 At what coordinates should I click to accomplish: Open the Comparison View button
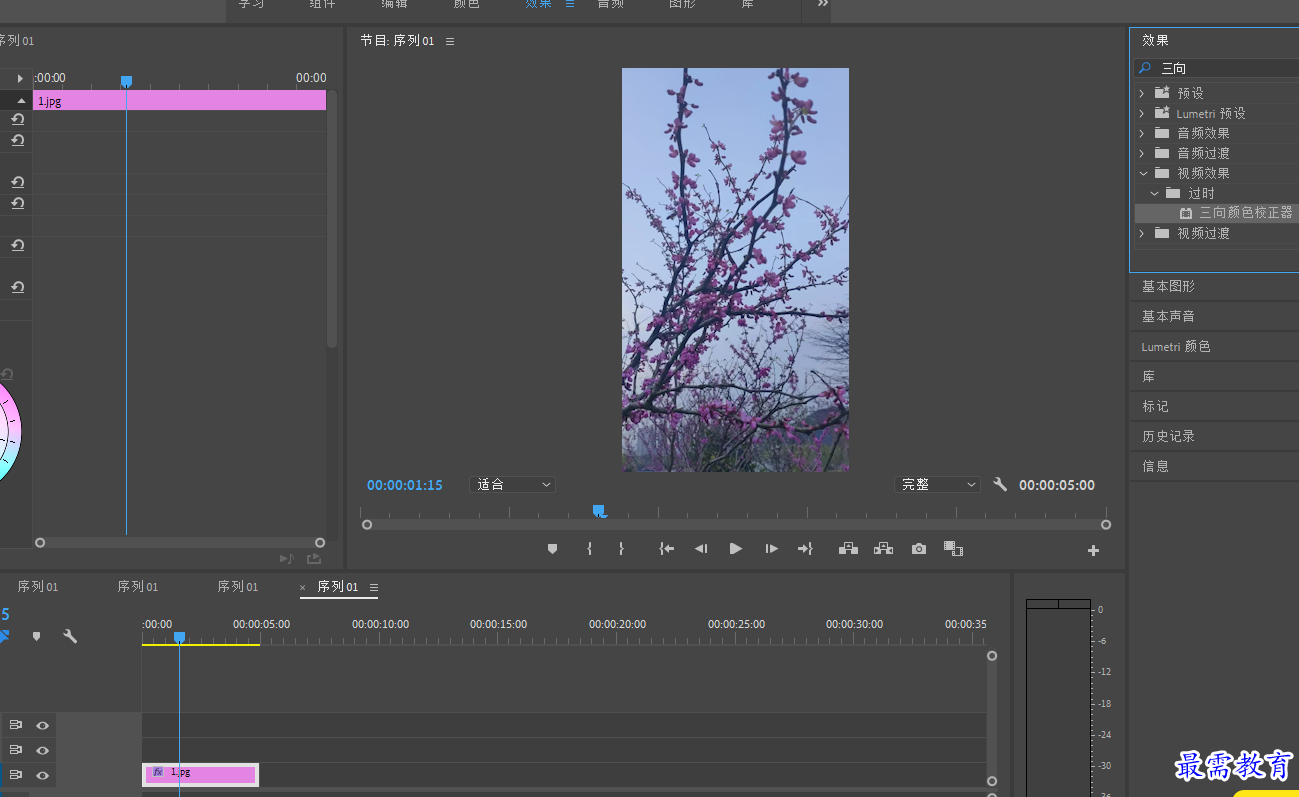pos(953,549)
